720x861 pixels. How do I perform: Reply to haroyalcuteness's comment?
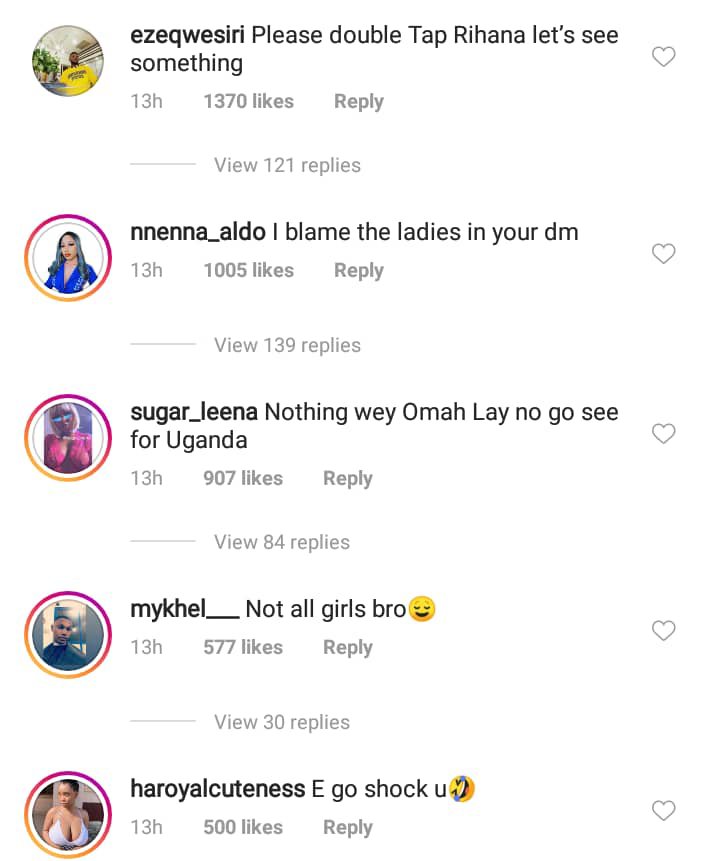347,828
